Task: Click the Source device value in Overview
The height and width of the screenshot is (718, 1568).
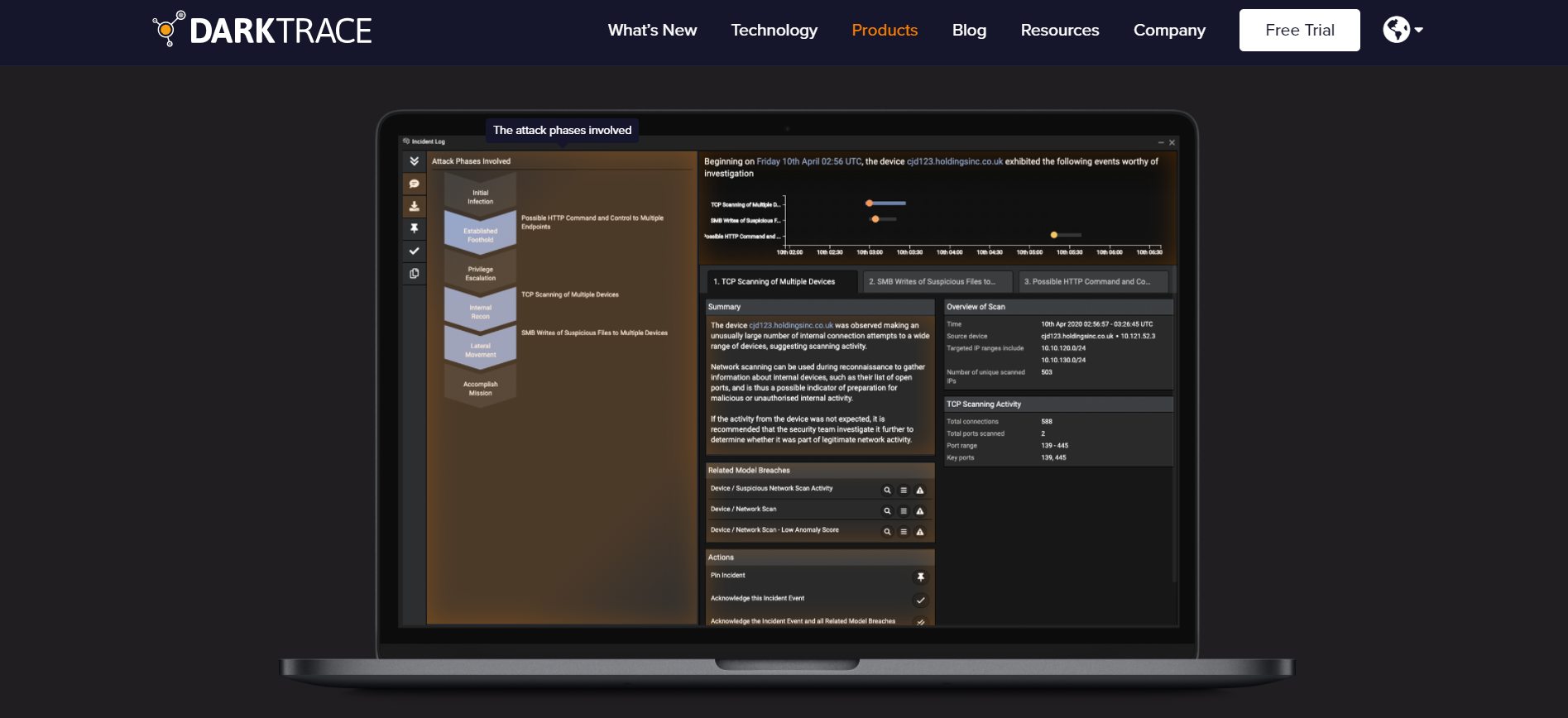Action: click(1098, 336)
